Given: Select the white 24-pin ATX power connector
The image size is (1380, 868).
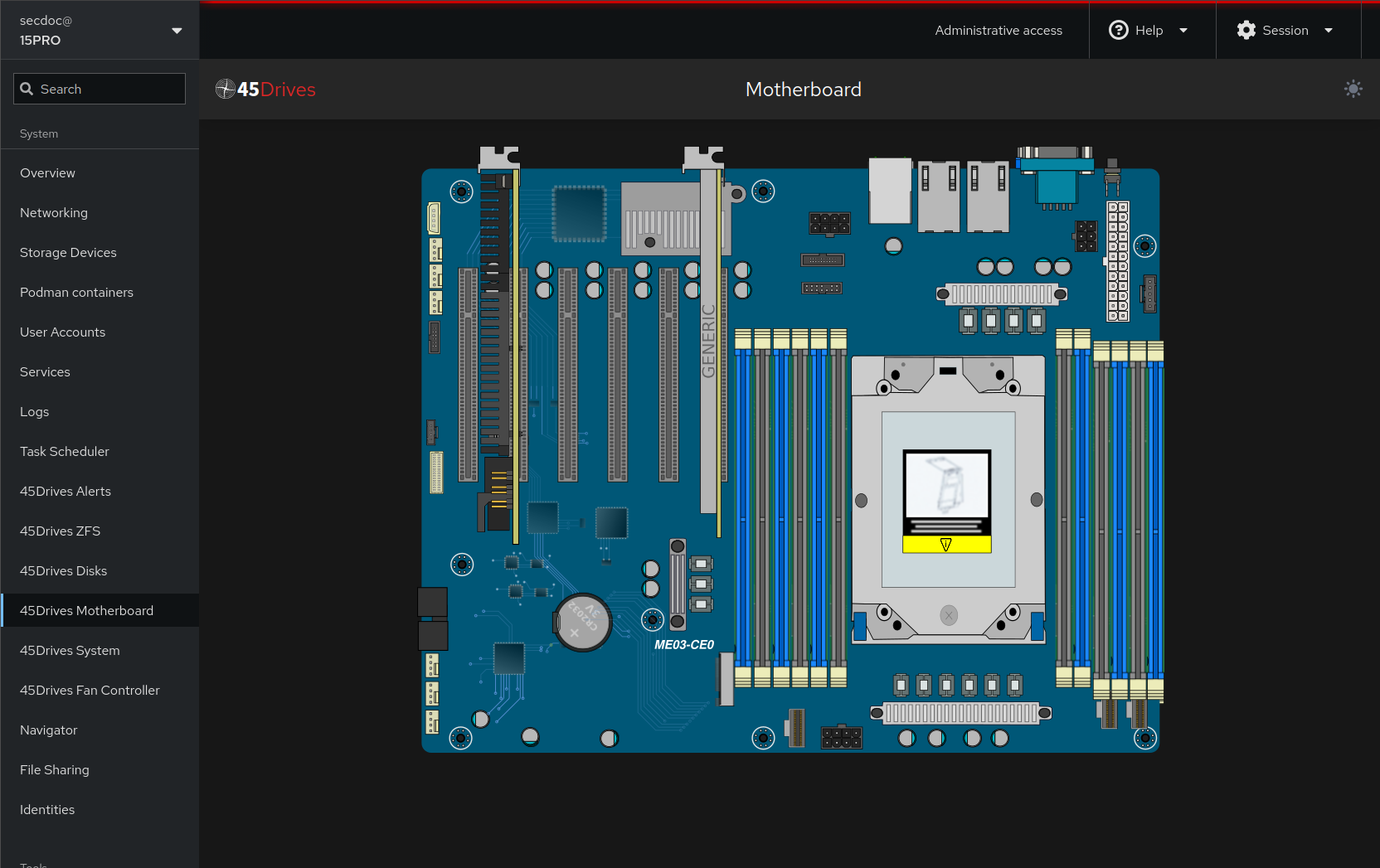Looking at the screenshot, I should [x=1118, y=261].
